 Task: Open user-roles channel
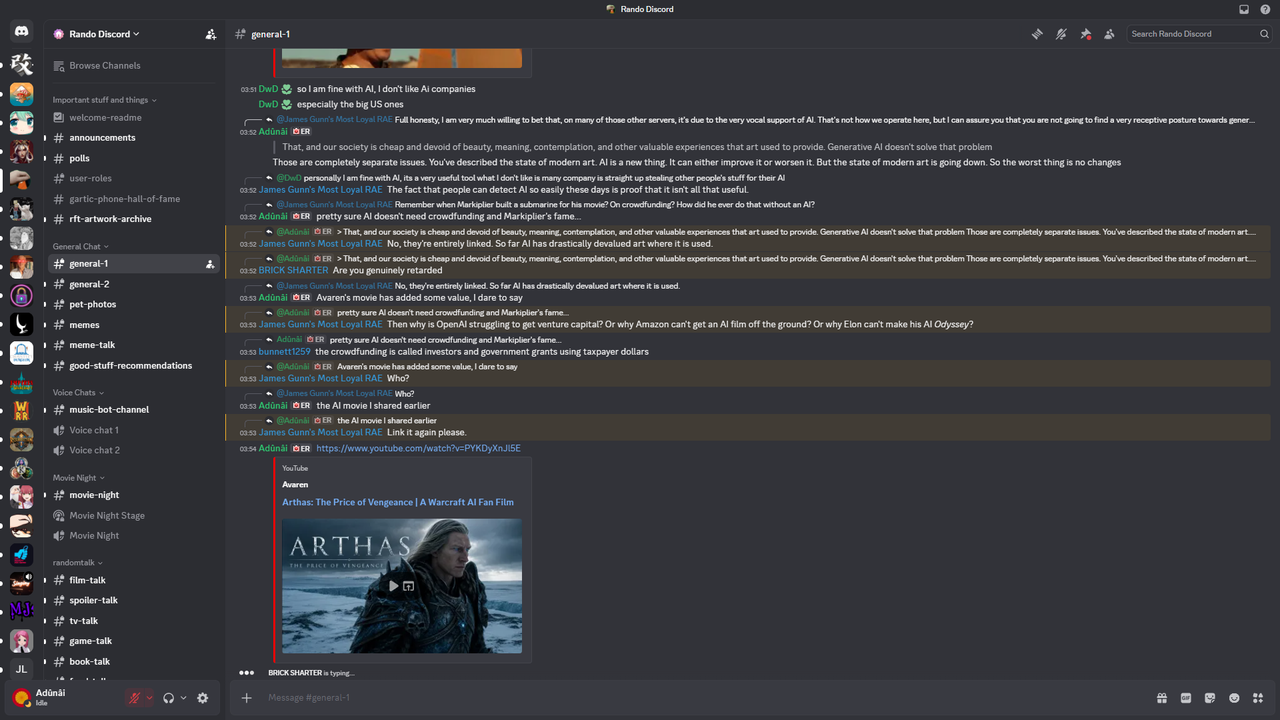(133, 178)
